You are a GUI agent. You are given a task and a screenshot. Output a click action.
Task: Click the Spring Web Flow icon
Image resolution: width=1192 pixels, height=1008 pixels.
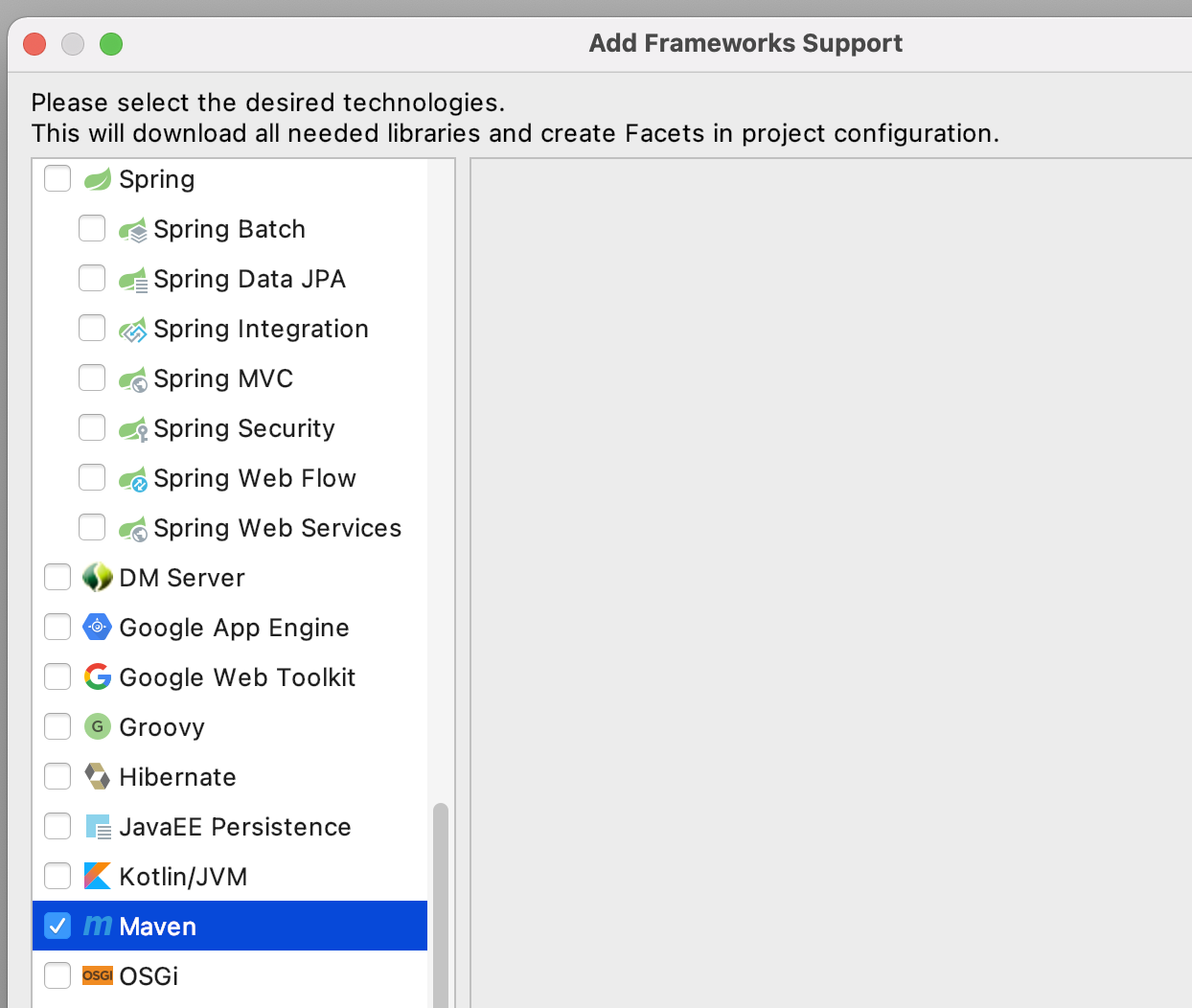(x=132, y=479)
